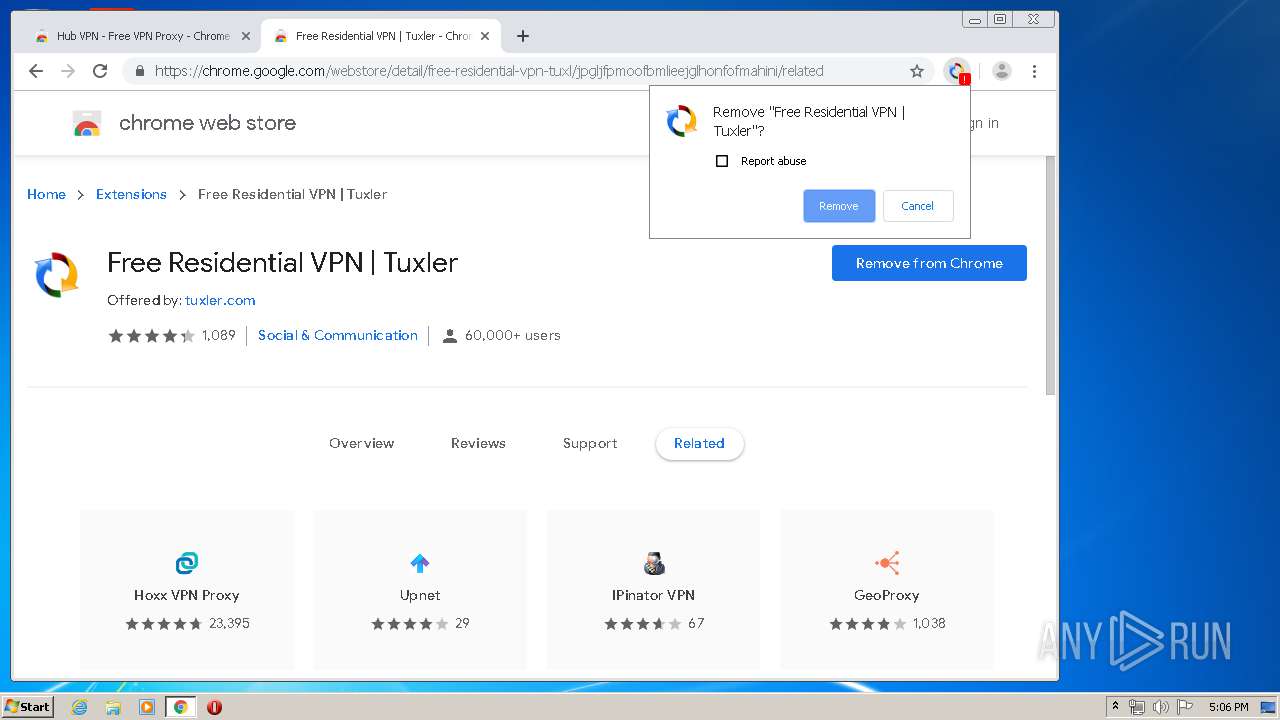Open the Chrome profile avatar
The height and width of the screenshot is (720, 1280).
pos(1002,71)
